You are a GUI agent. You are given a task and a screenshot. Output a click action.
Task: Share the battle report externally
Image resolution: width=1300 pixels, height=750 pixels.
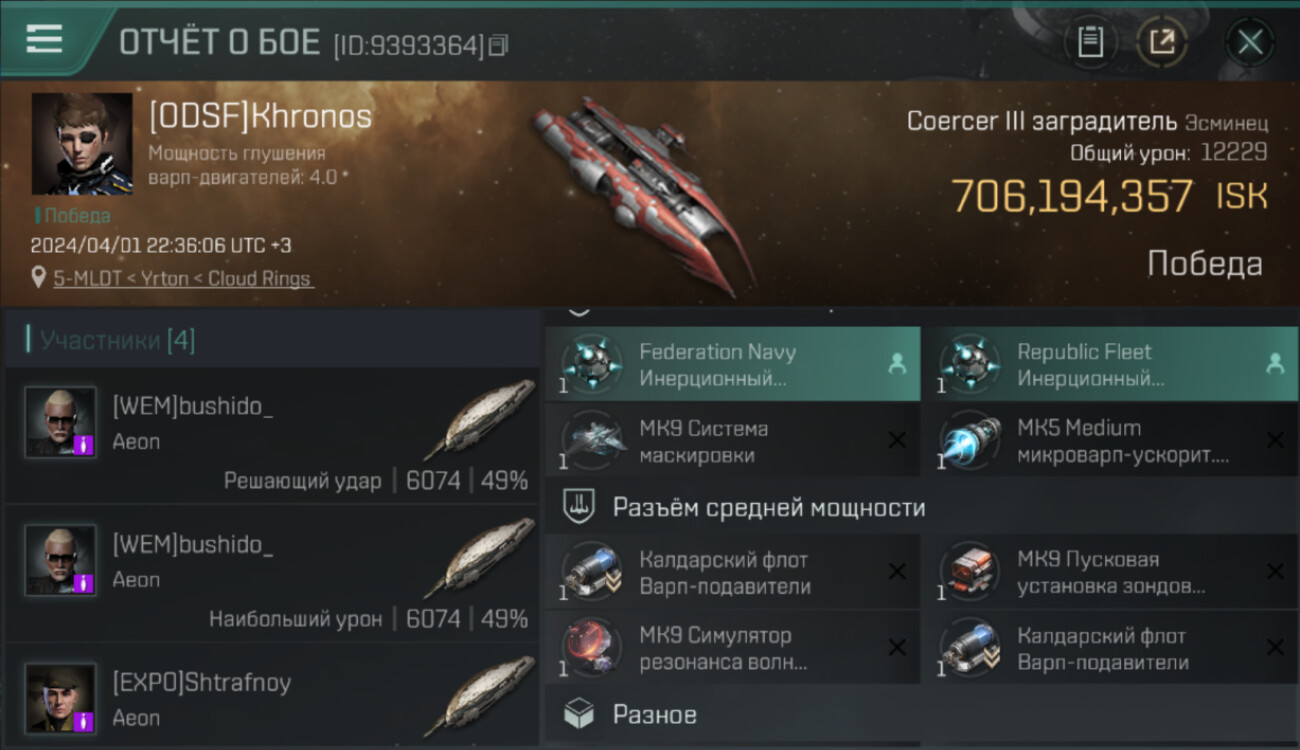[x=1162, y=42]
